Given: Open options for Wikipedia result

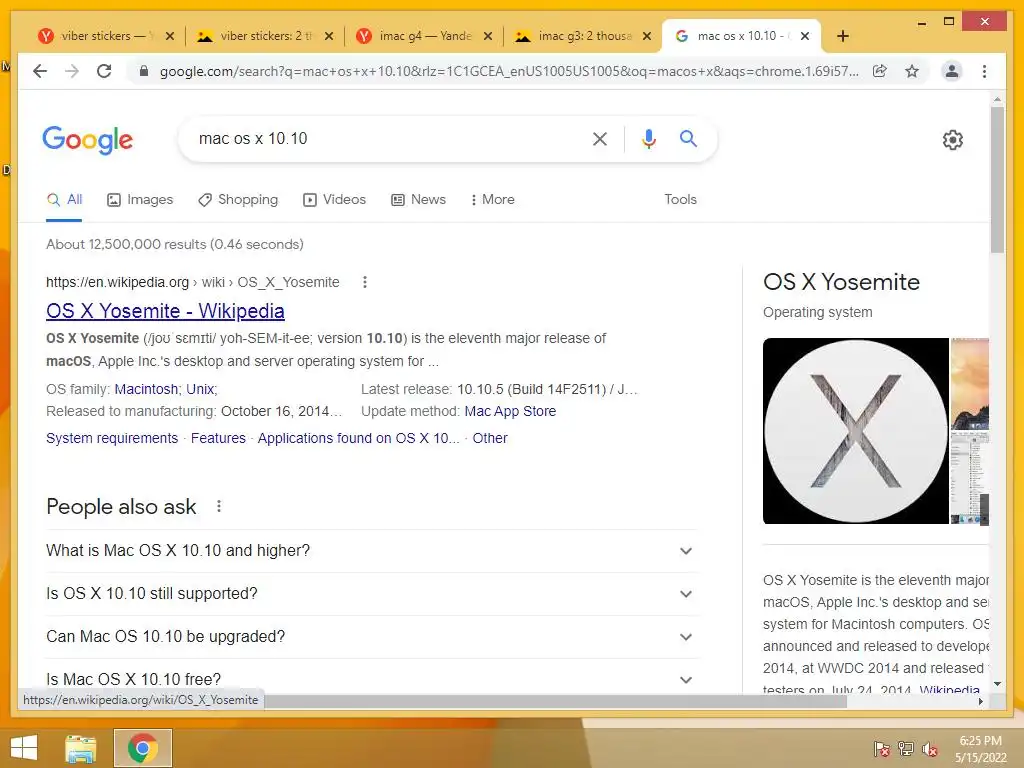Looking at the screenshot, I should point(364,282).
